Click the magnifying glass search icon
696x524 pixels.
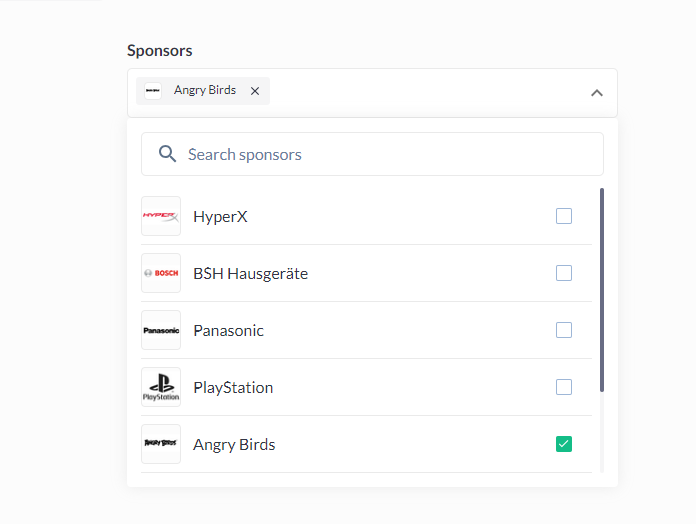tap(167, 154)
